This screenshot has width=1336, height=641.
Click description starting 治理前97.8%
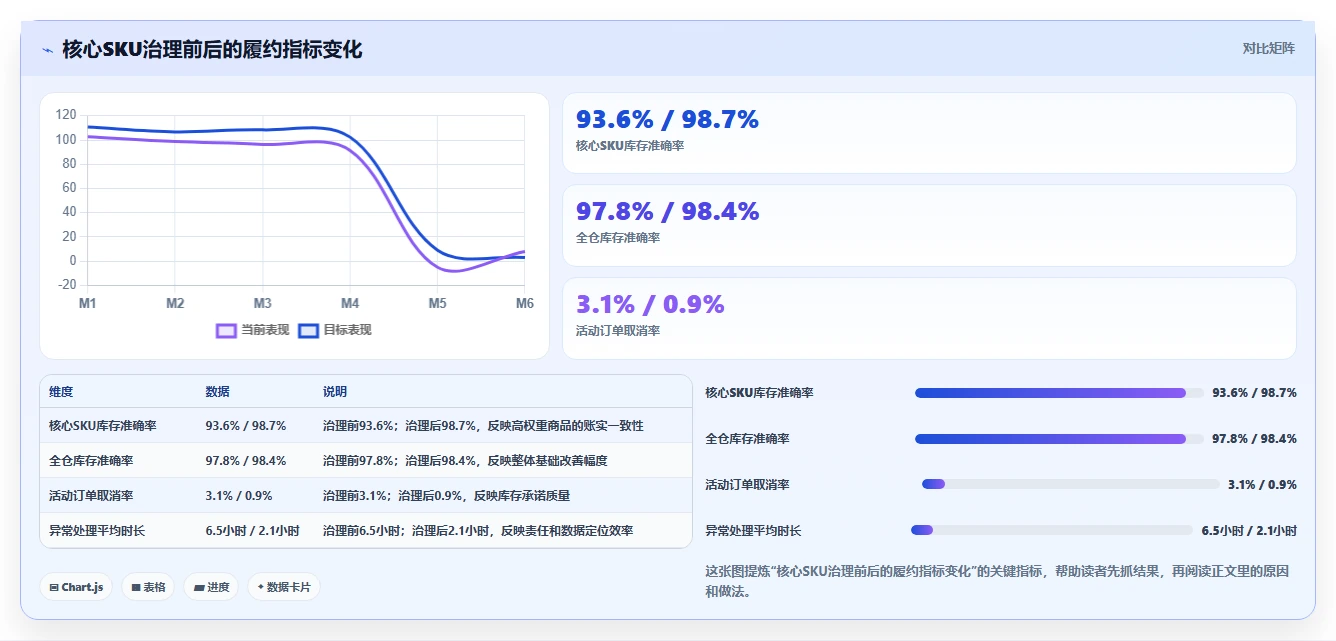click(465, 461)
